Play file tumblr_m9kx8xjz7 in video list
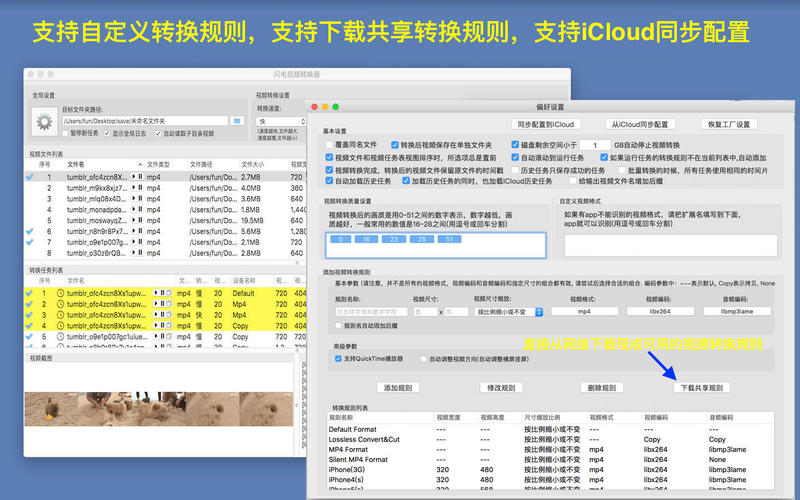800x500 pixels. 134,187
